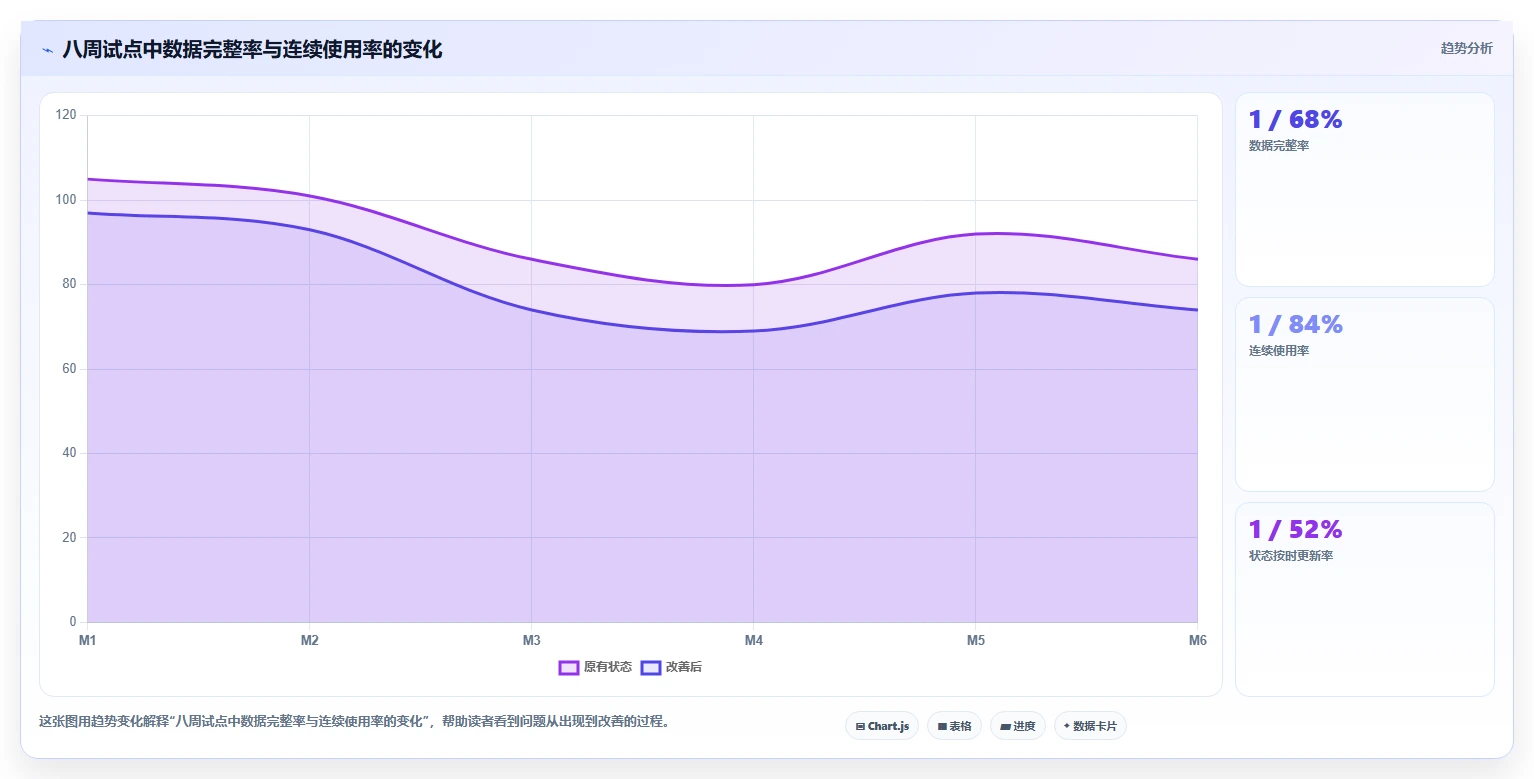Click the M1 x-axis label
This screenshot has width=1534, height=779.
tap(87, 641)
